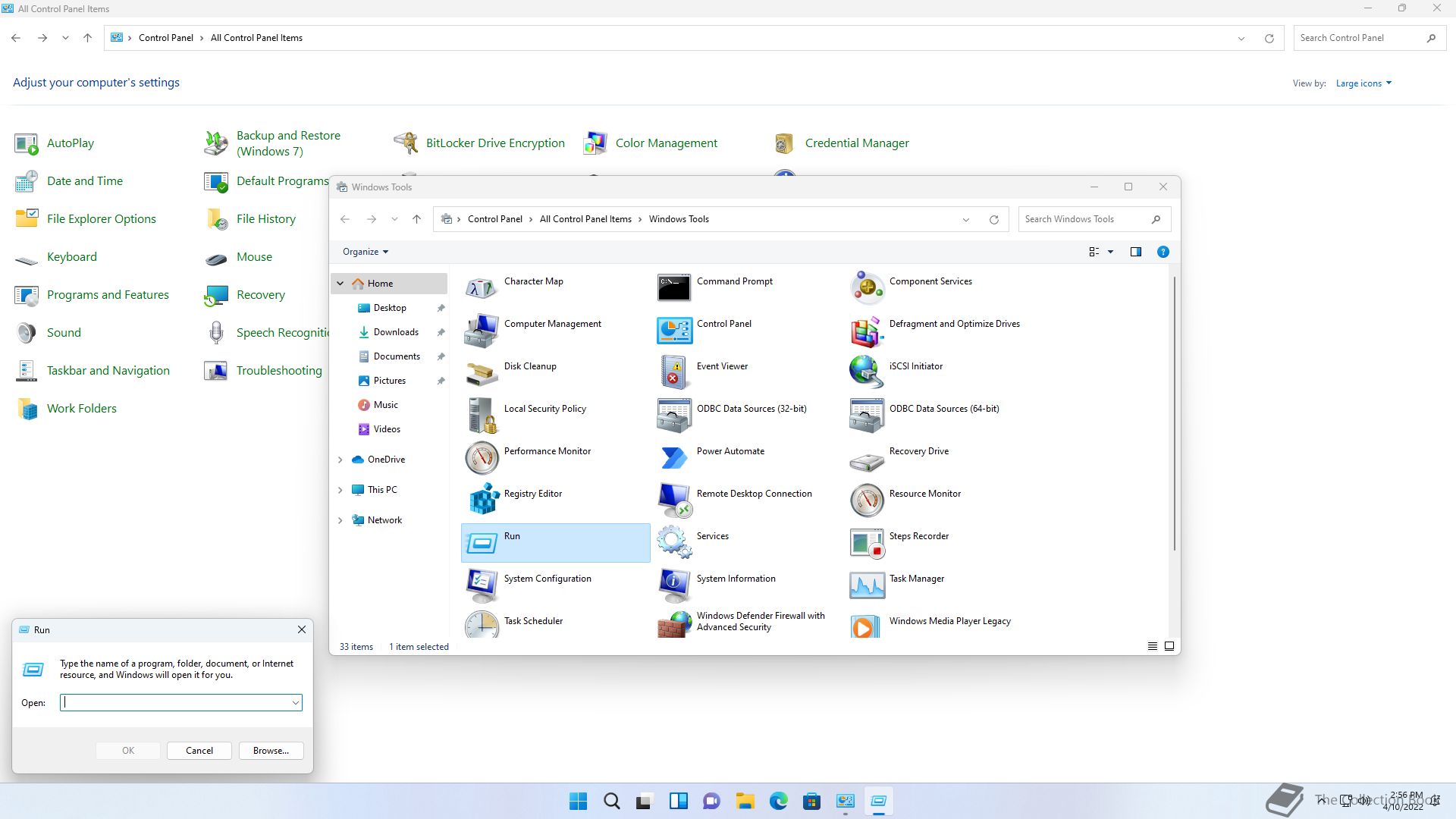Image resolution: width=1456 pixels, height=819 pixels.
Task: Click vertical scrollbar in Windows Tools window
Action: coord(1175,413)
